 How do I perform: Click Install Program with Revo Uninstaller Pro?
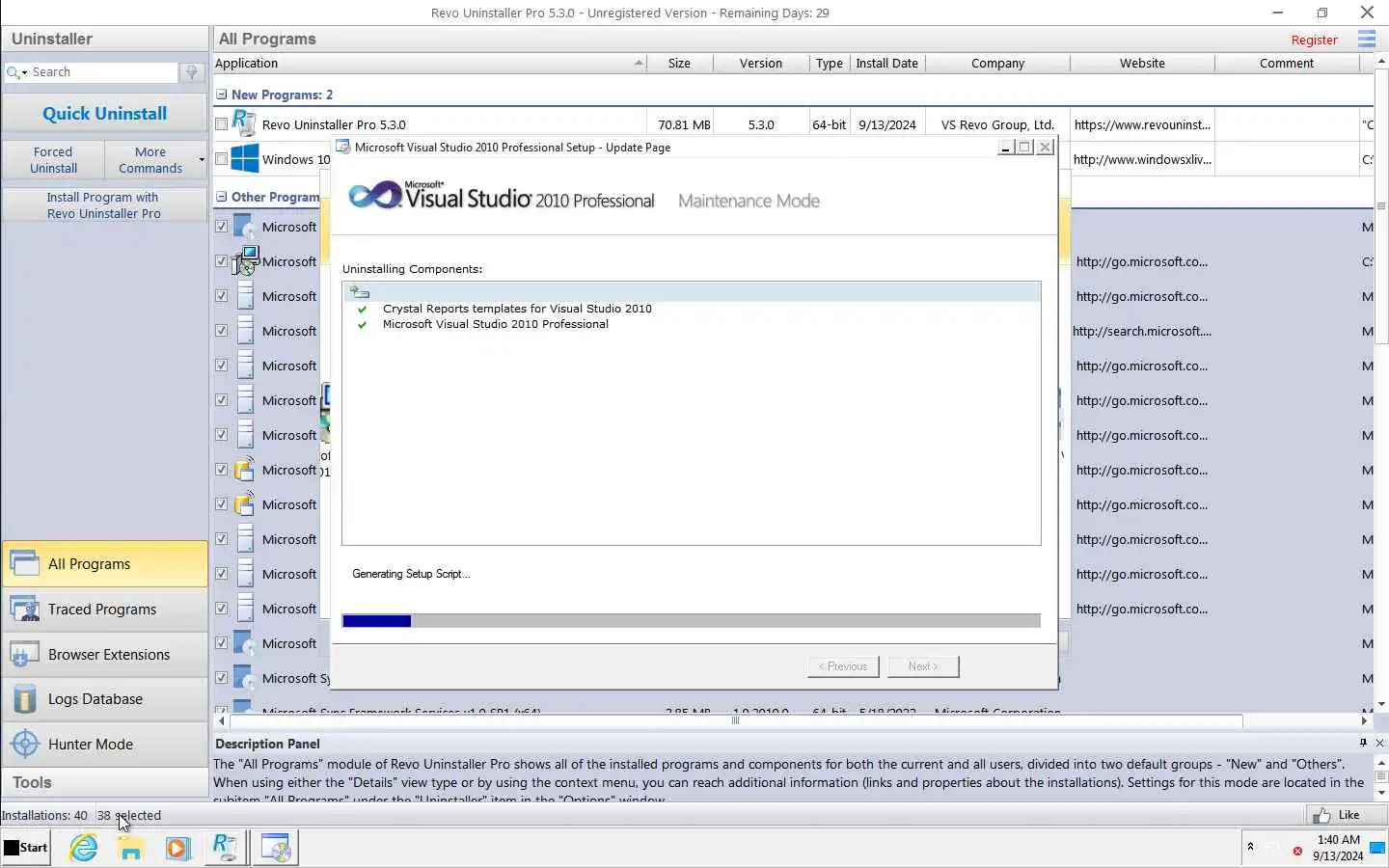[104, 205]
